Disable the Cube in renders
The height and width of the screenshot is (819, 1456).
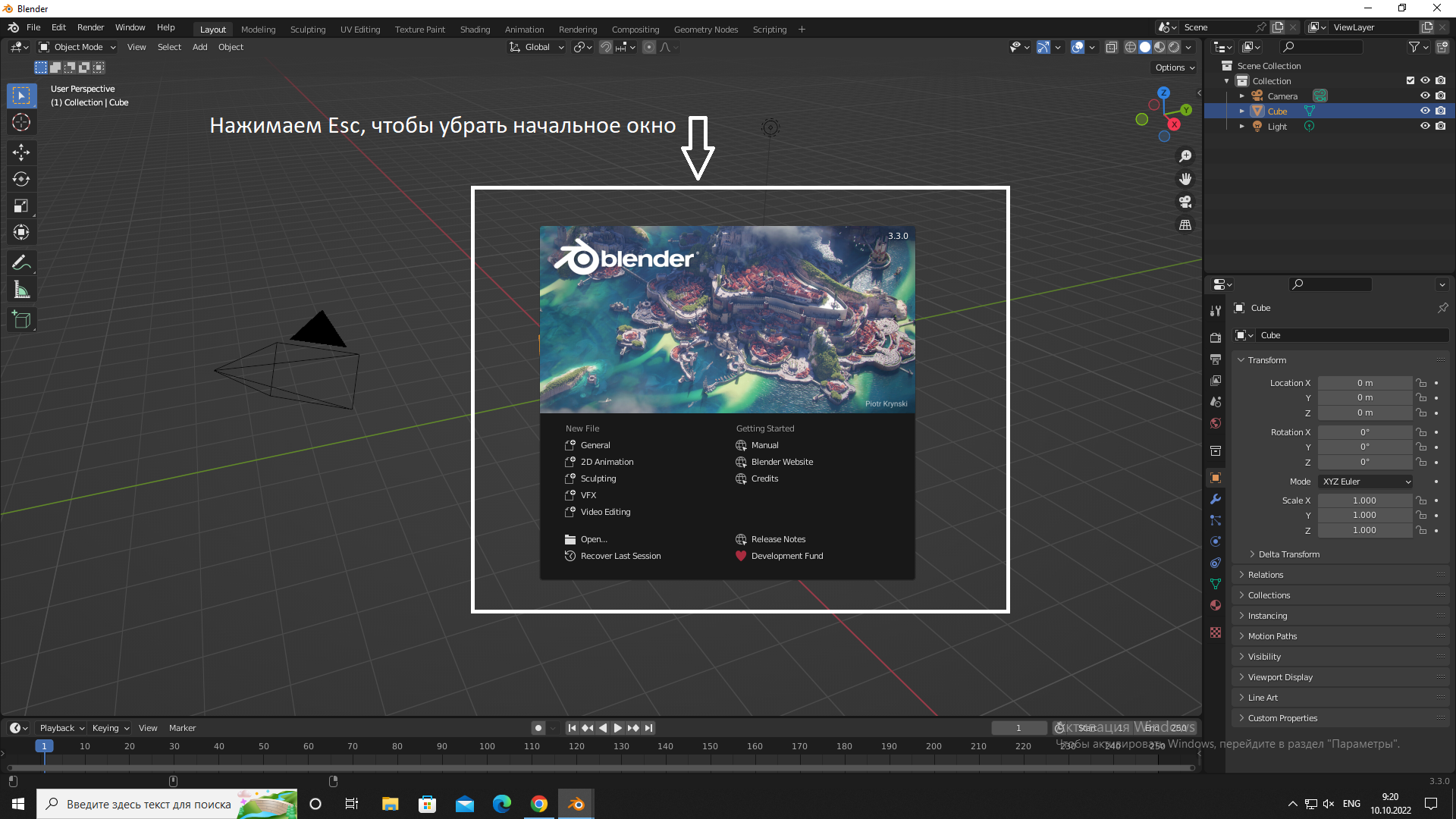pyautogui.click(x=1441, y=111)
